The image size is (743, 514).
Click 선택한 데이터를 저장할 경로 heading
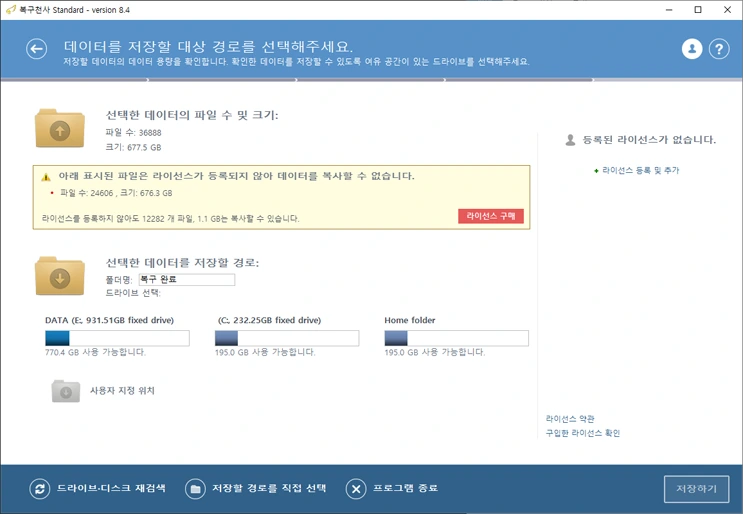coord(182,262)
